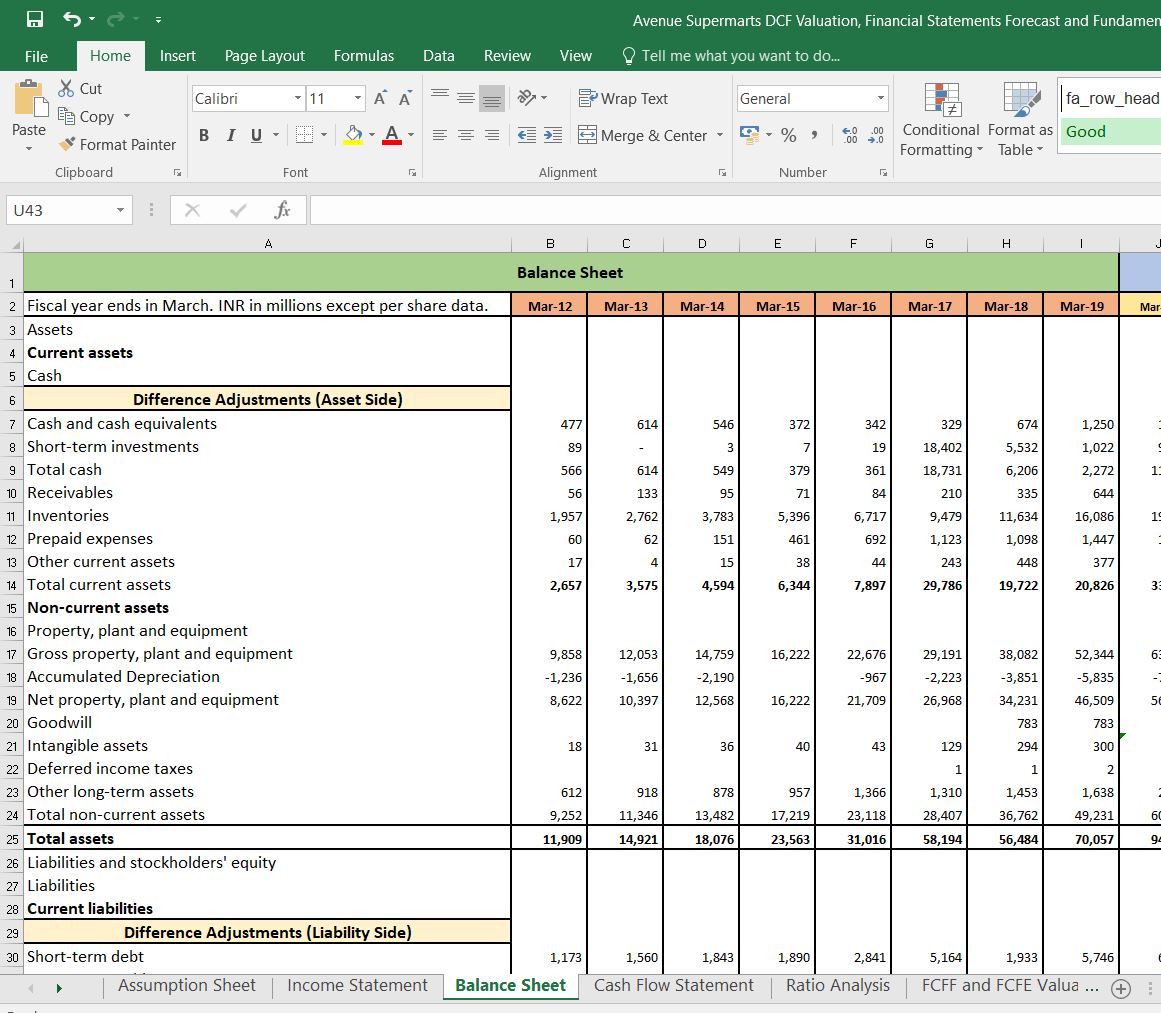Open the Font dialog launcher
Viewport: 1161px width, 1013px height.
coord(412,173)
